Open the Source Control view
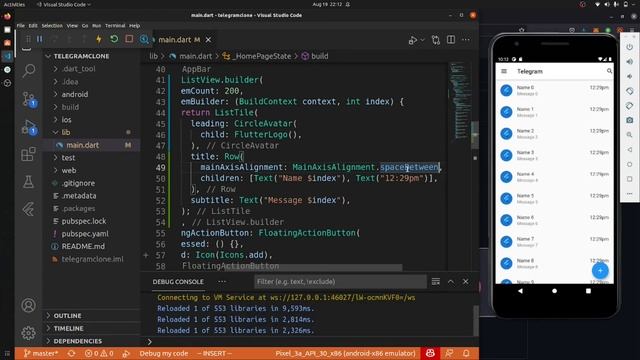640x360 pixels. coord(29,99)
